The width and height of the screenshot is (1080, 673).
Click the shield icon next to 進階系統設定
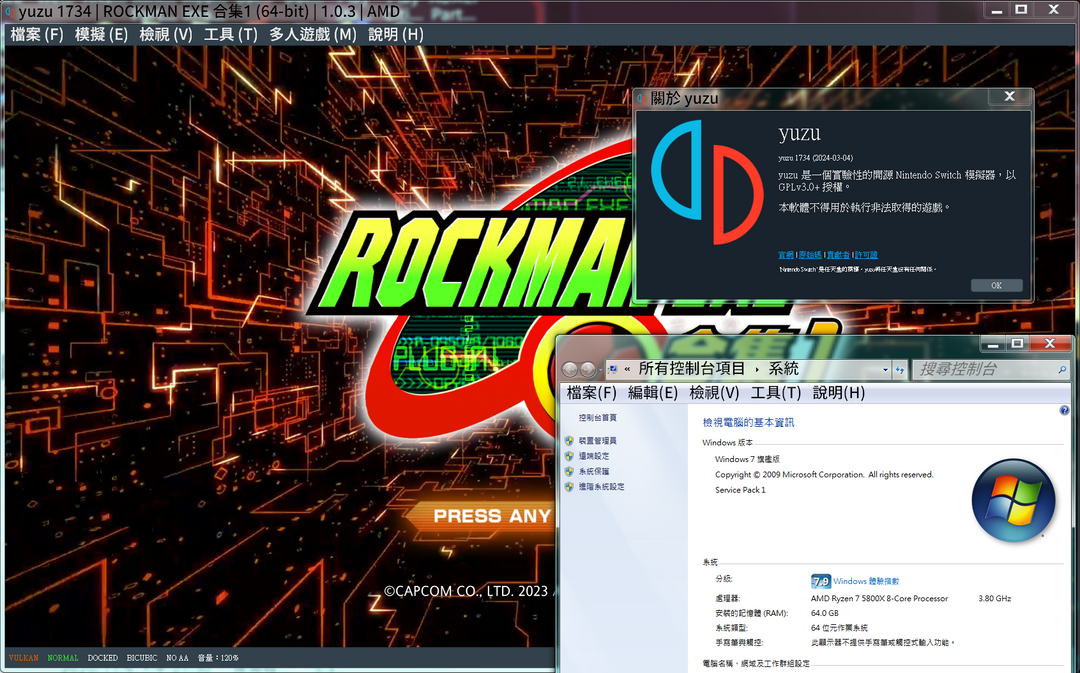click(569, 486)
